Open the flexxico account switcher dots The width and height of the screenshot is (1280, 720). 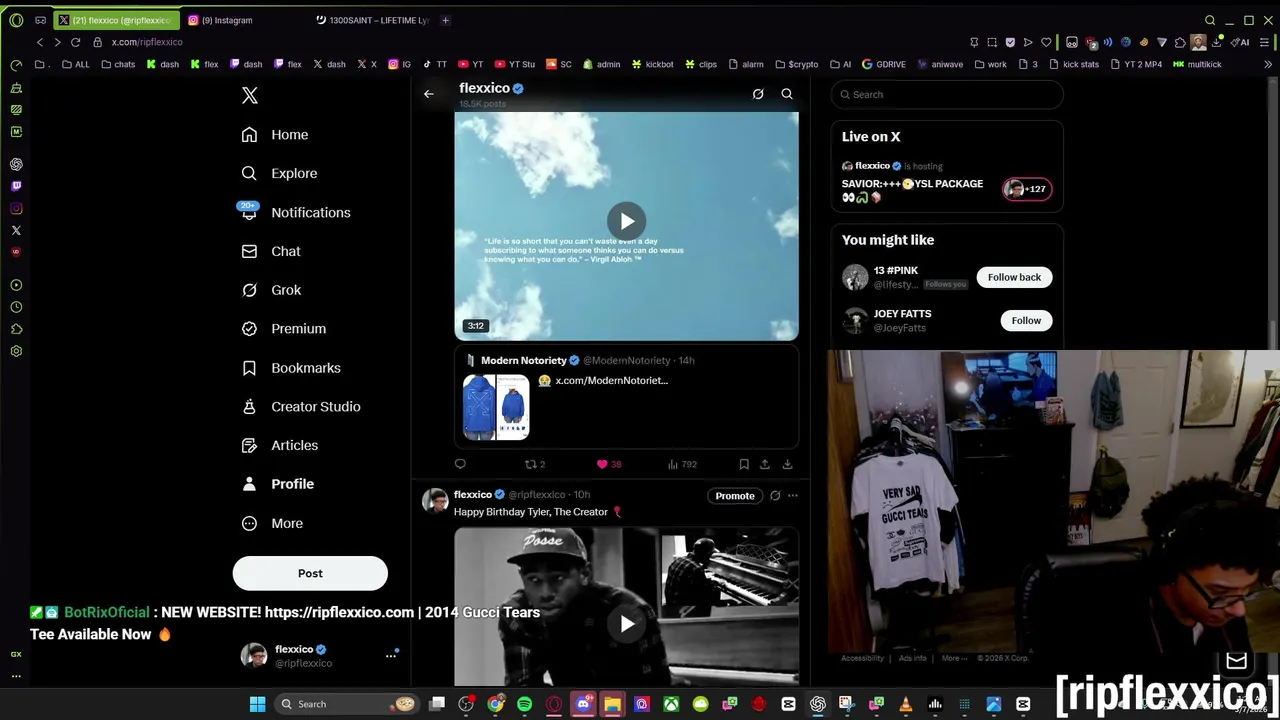pos(391,656)
